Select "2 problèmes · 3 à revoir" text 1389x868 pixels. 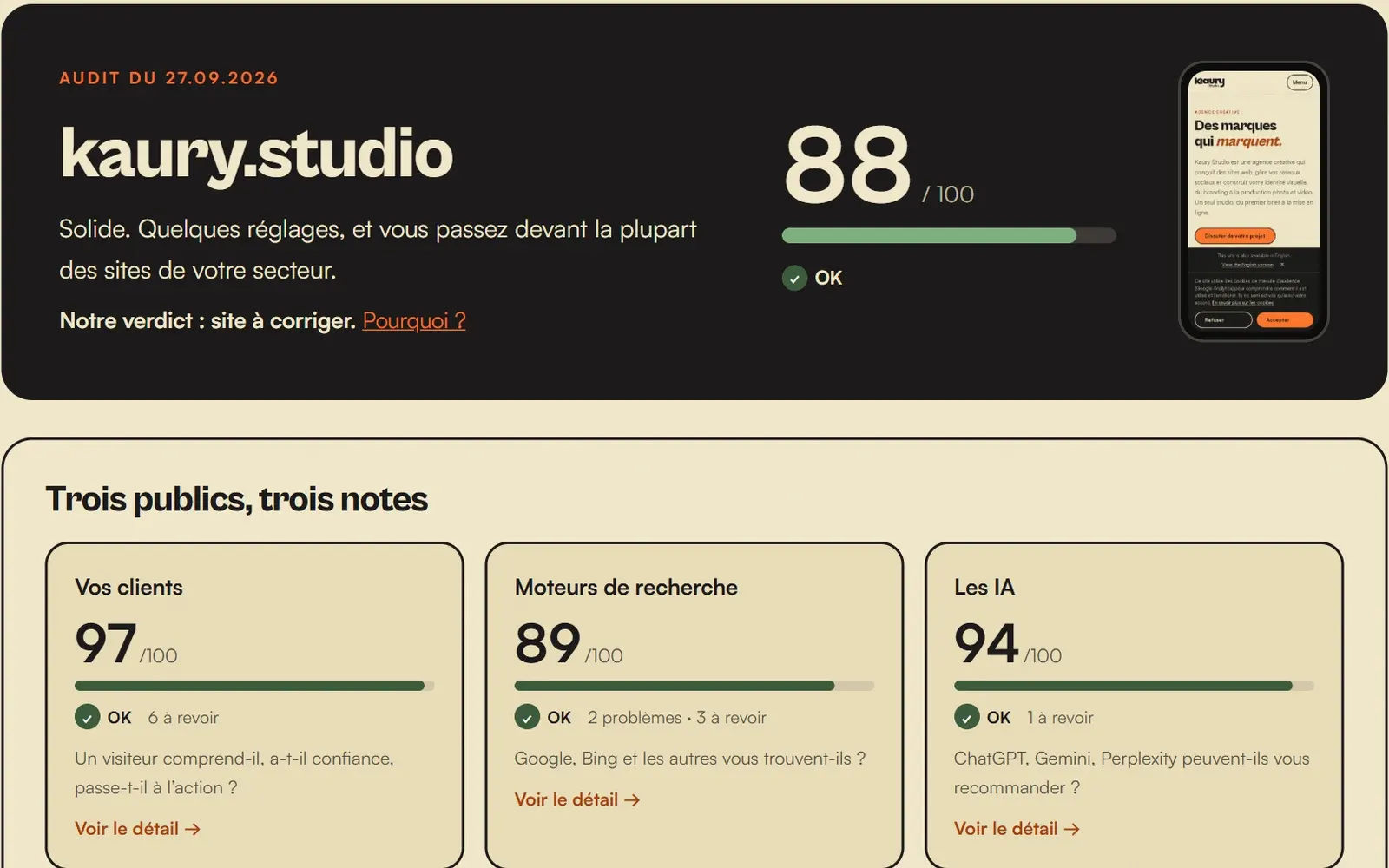[x=677, y=718]
